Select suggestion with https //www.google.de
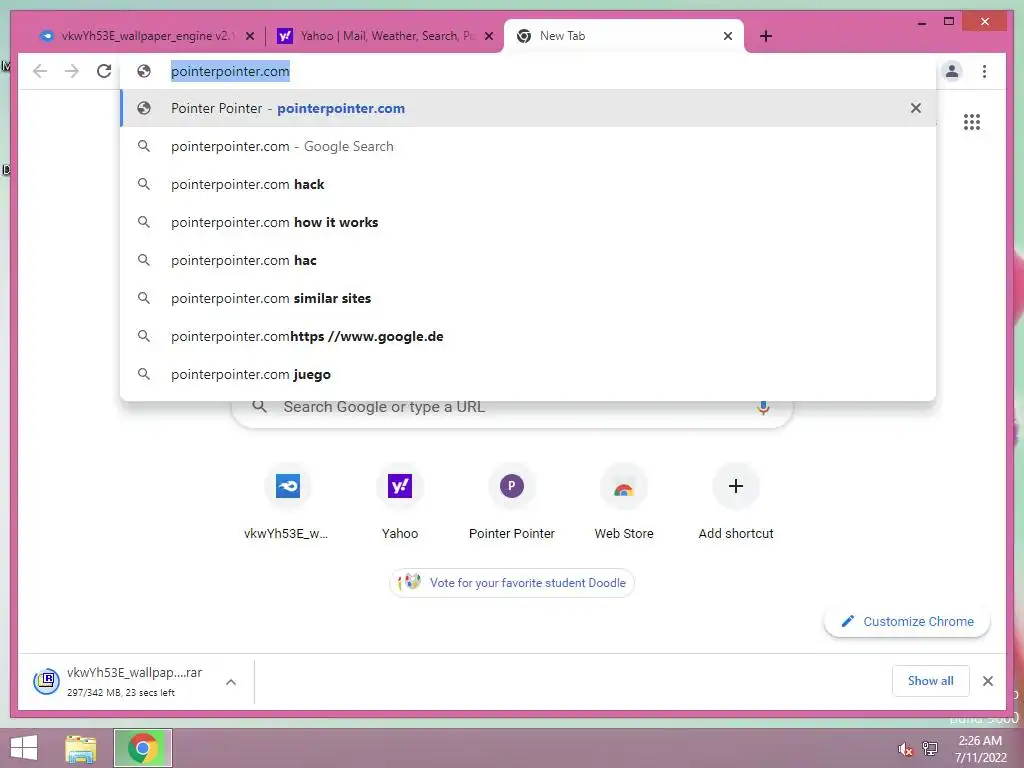Viewport: 1024px width, 768px height. coord(528,336)
